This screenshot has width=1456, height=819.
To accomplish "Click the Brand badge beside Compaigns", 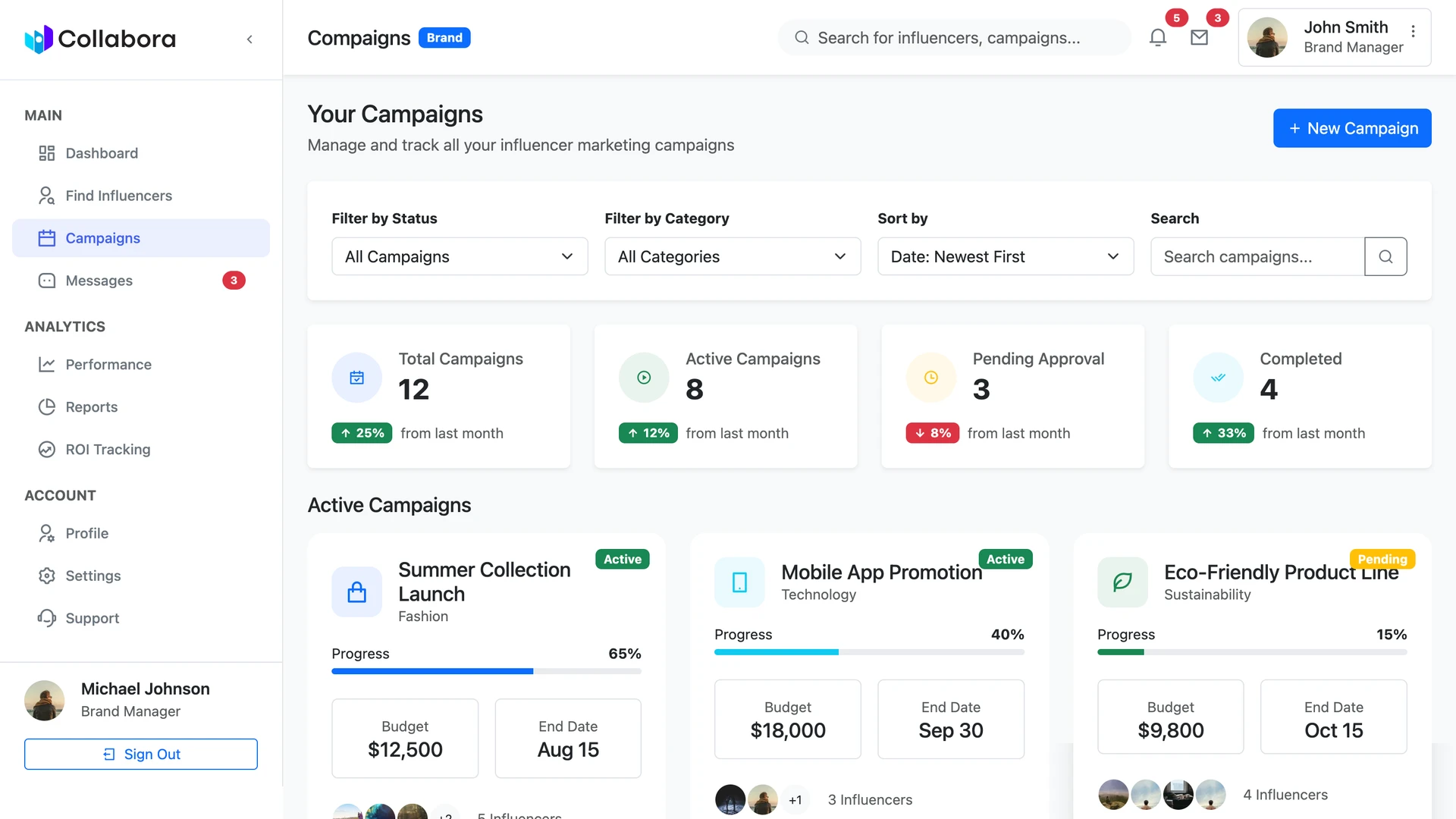I will (x=444, y=37).
